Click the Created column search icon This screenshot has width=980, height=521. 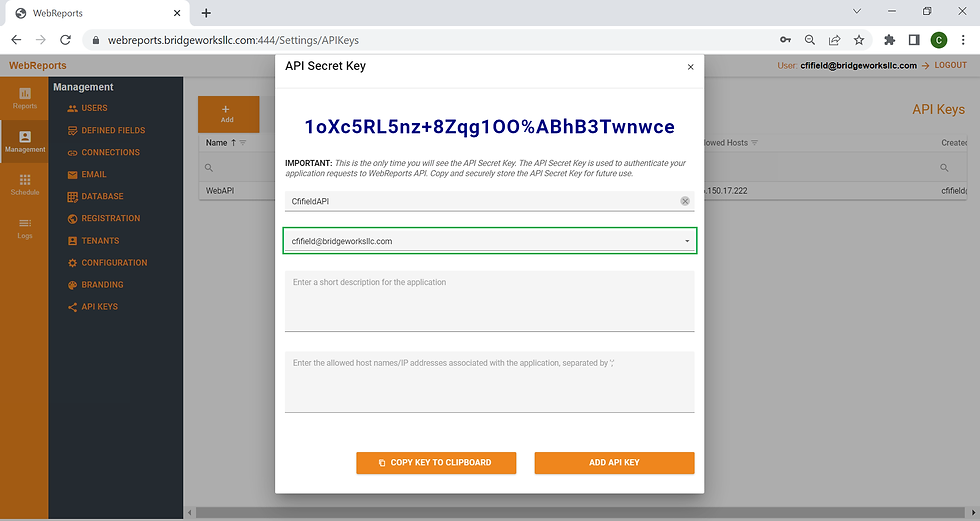point(944,167)
